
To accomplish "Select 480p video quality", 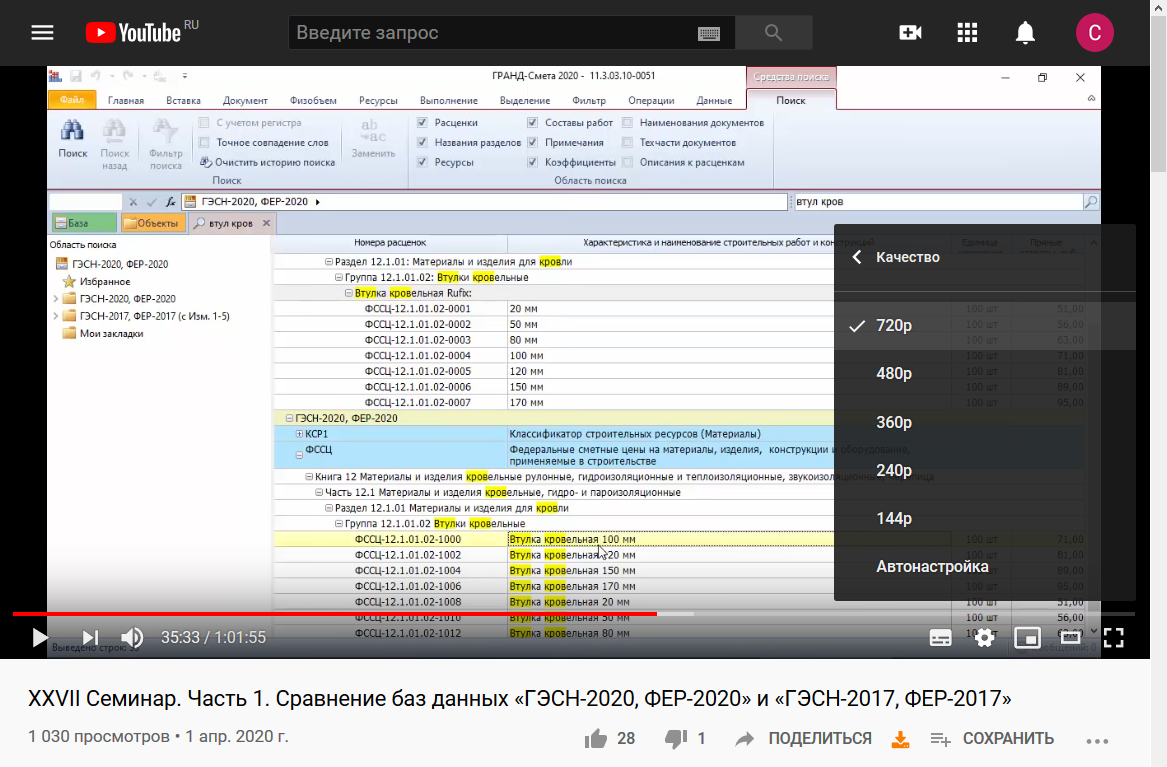I will 893,374.
